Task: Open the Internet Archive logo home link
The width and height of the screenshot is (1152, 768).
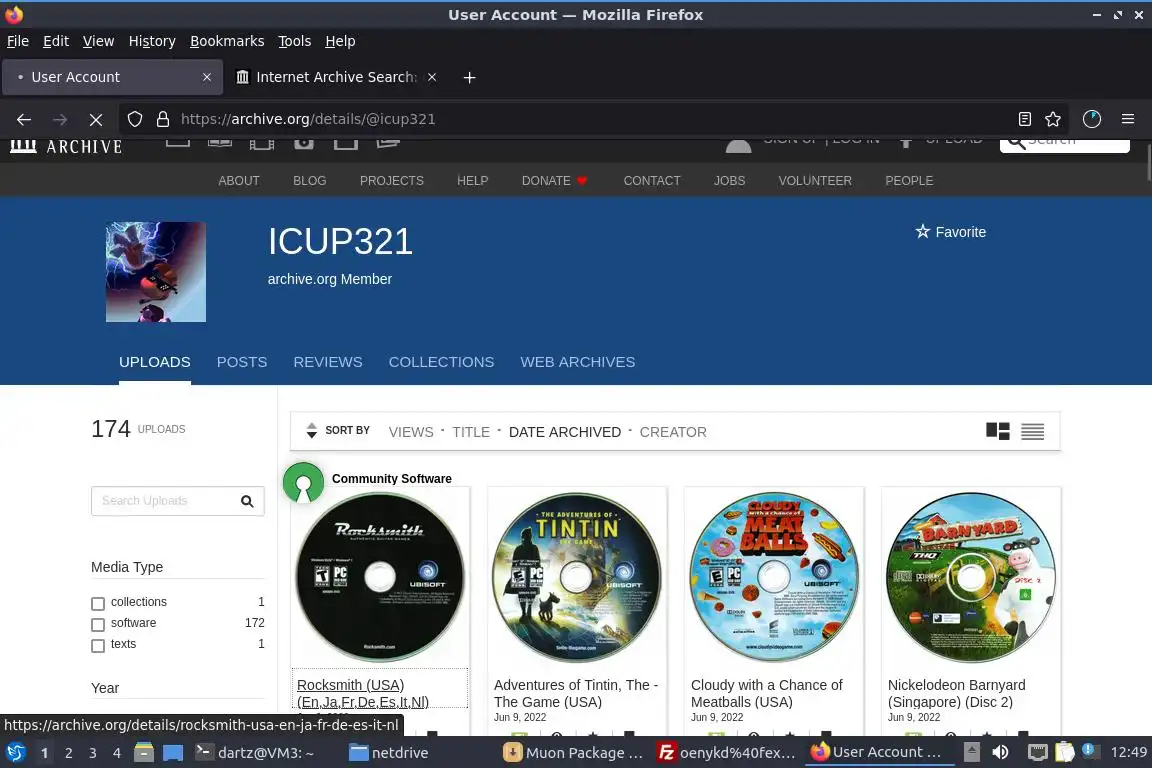Action: [66, 146]
